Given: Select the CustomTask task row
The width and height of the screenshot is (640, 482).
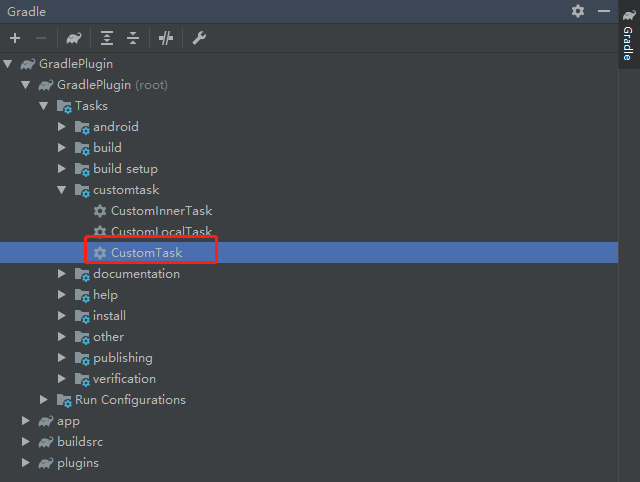Looking at the screenshot, I should pos(309,253).
